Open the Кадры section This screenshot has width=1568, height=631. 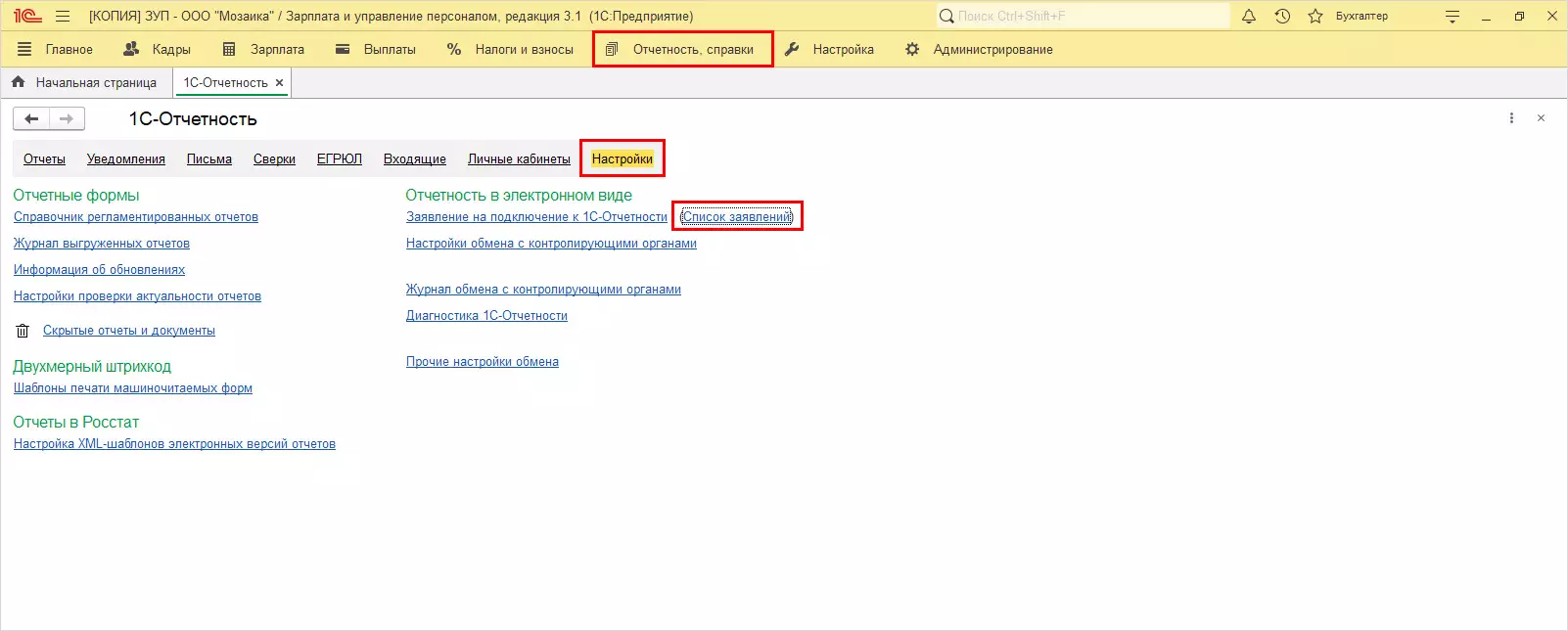[158, 49]
